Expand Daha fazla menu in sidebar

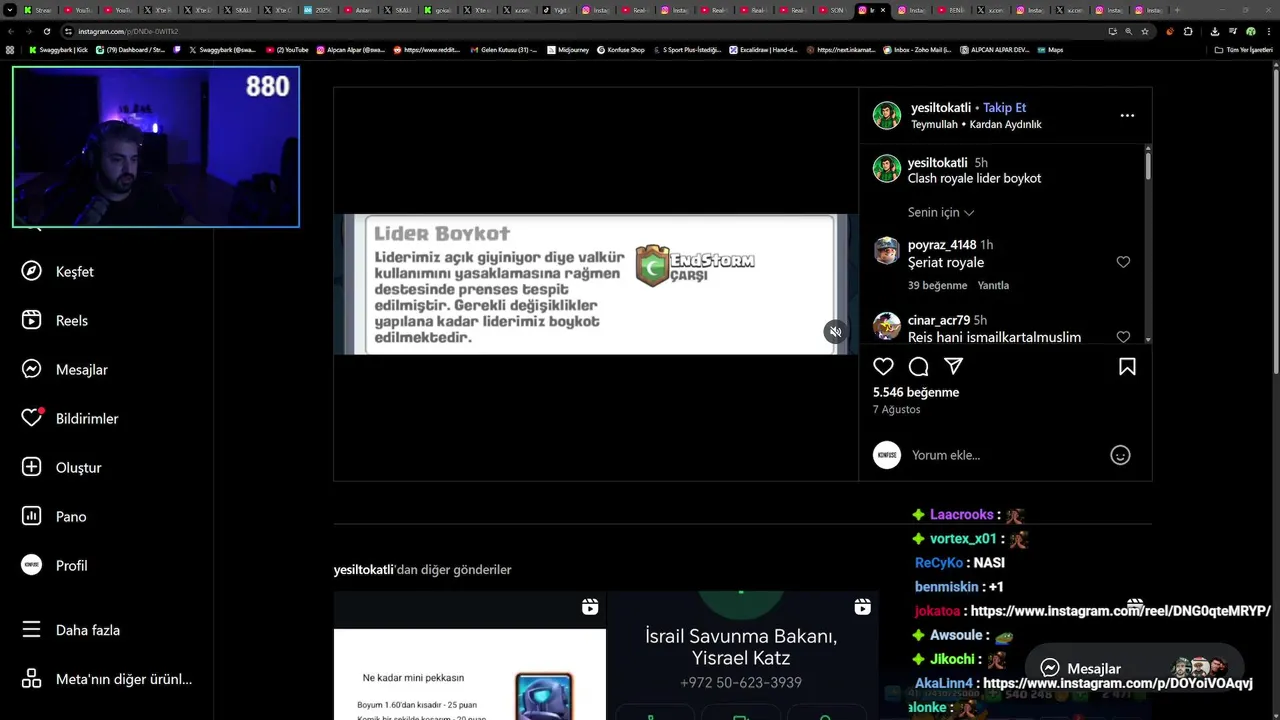[73, 630]
